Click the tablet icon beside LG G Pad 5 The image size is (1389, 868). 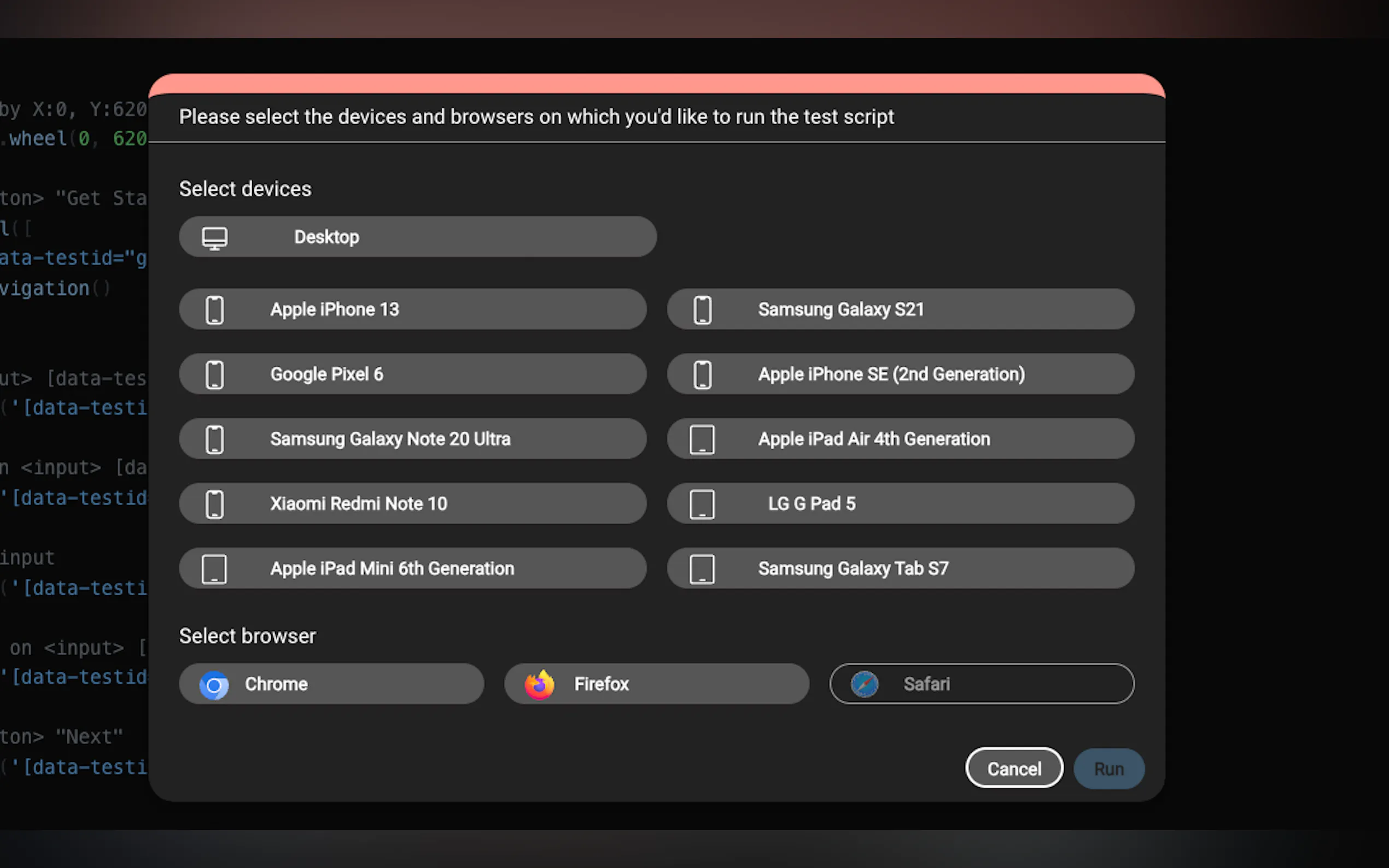pyautogui.click(x=702, y=504)
